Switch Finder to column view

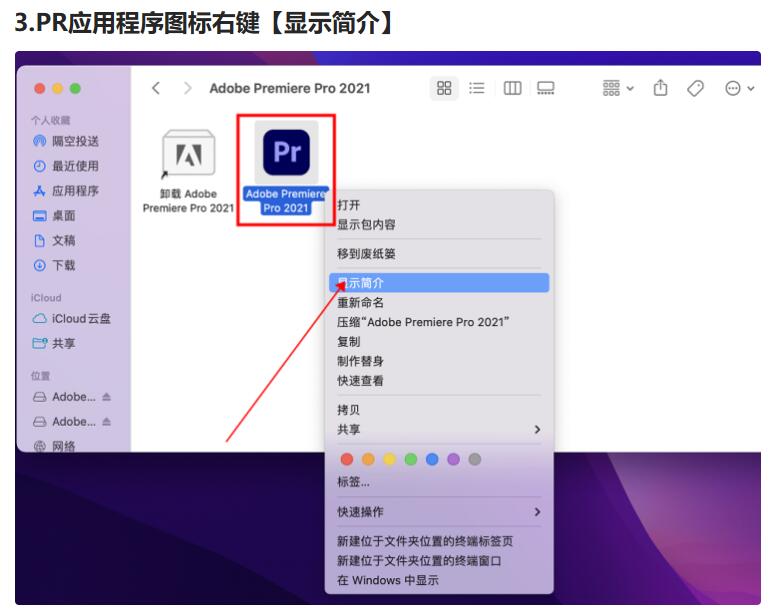(x=512, y=88)
